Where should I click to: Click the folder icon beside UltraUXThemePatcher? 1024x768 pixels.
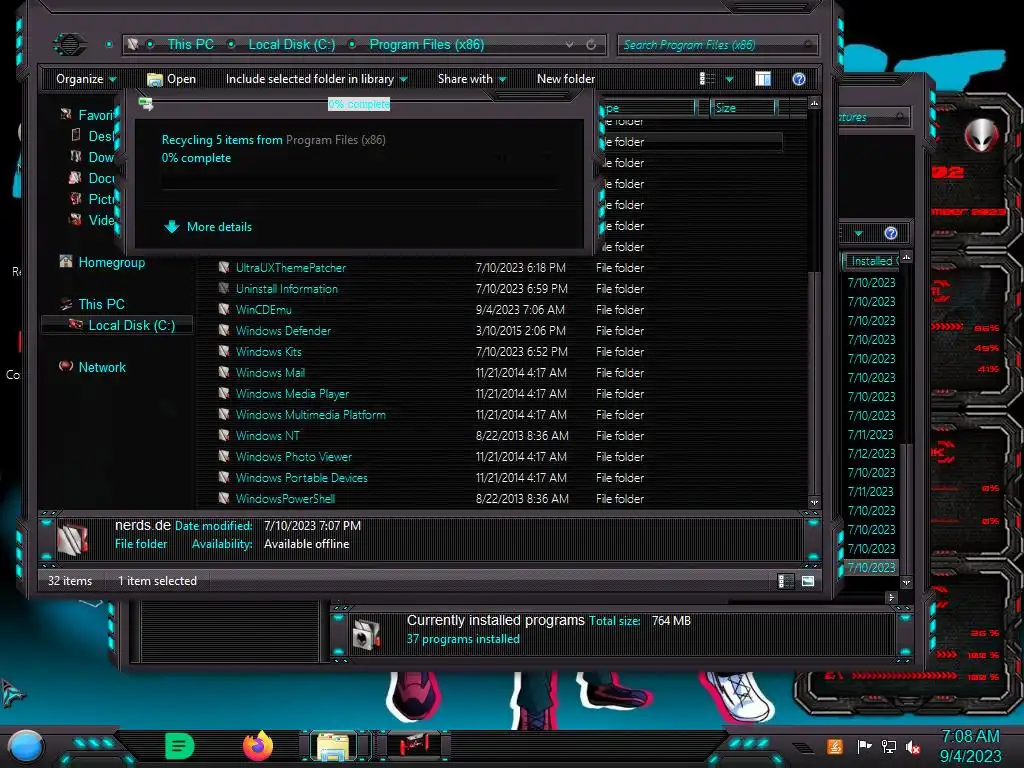click(x=224, y=267)
